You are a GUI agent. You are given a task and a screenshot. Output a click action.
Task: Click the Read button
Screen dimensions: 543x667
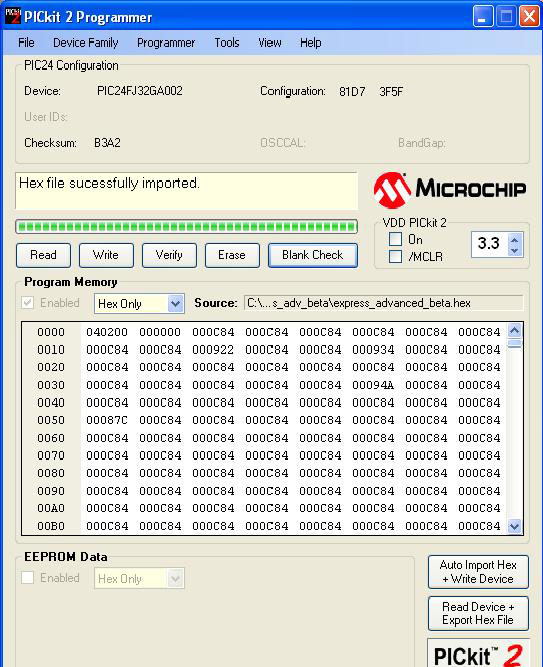(43, 255)
